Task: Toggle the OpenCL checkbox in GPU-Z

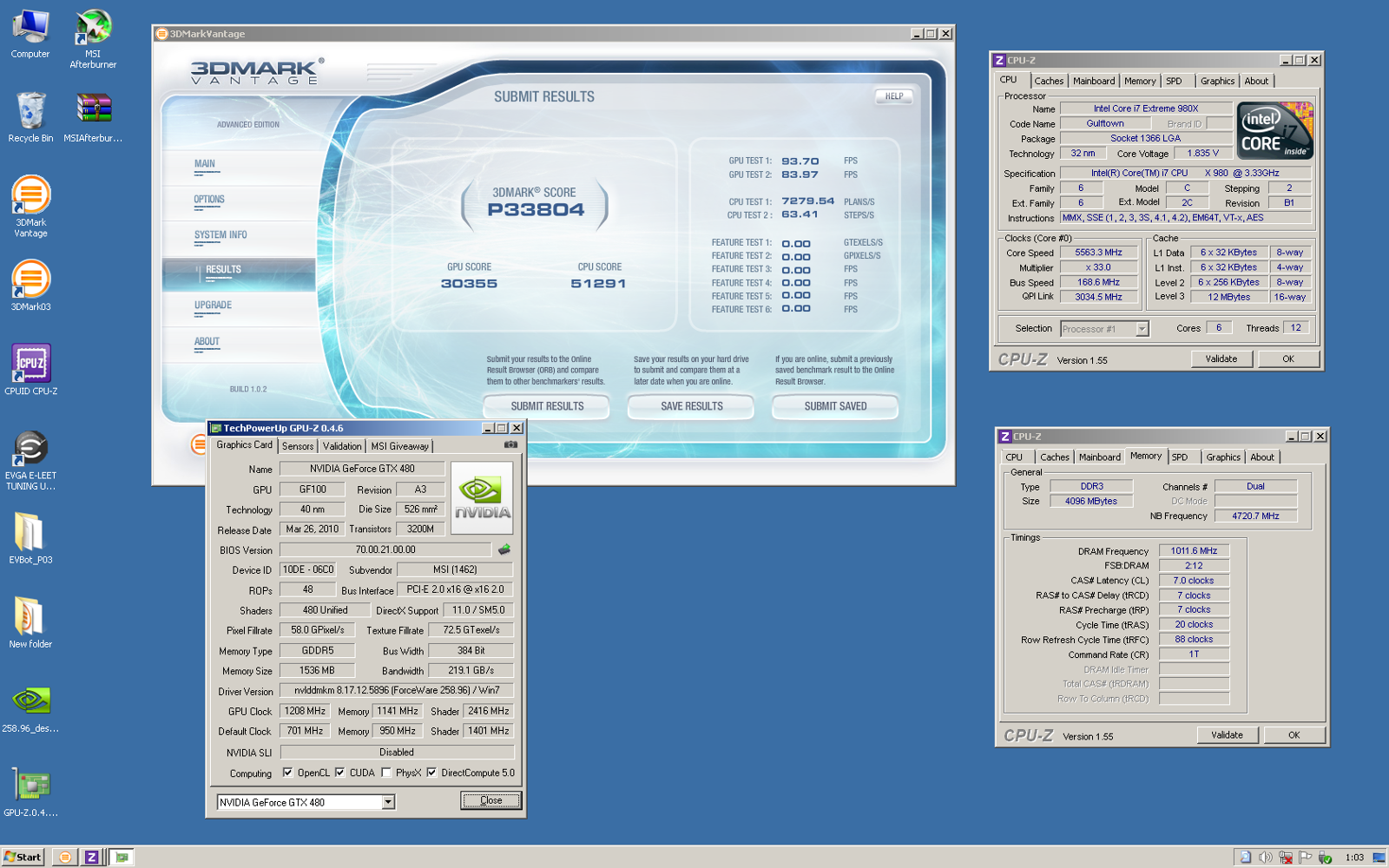Action: pos(287,773)
